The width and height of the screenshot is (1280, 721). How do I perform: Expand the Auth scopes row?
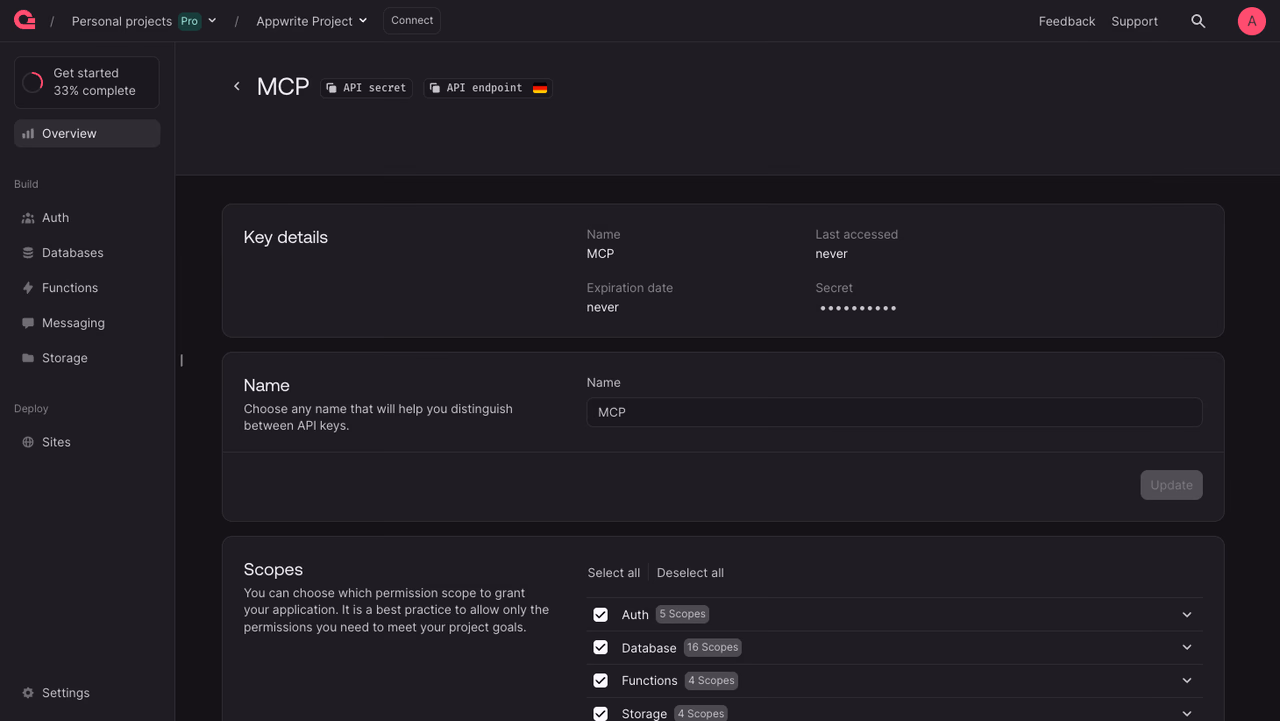tap(1187, 615)
